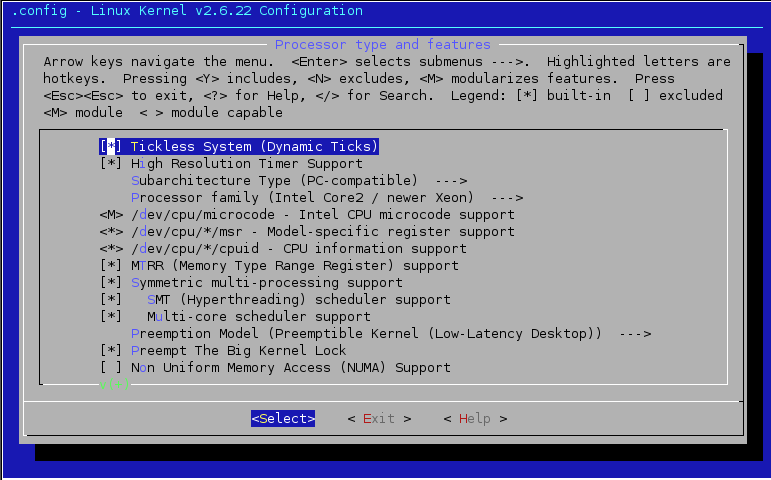Screen dimensions: 771x480
Task: Click the Linux Kernel v2.6.22 Configuration header
Action: pyautogui.click(x=227, y=11)
